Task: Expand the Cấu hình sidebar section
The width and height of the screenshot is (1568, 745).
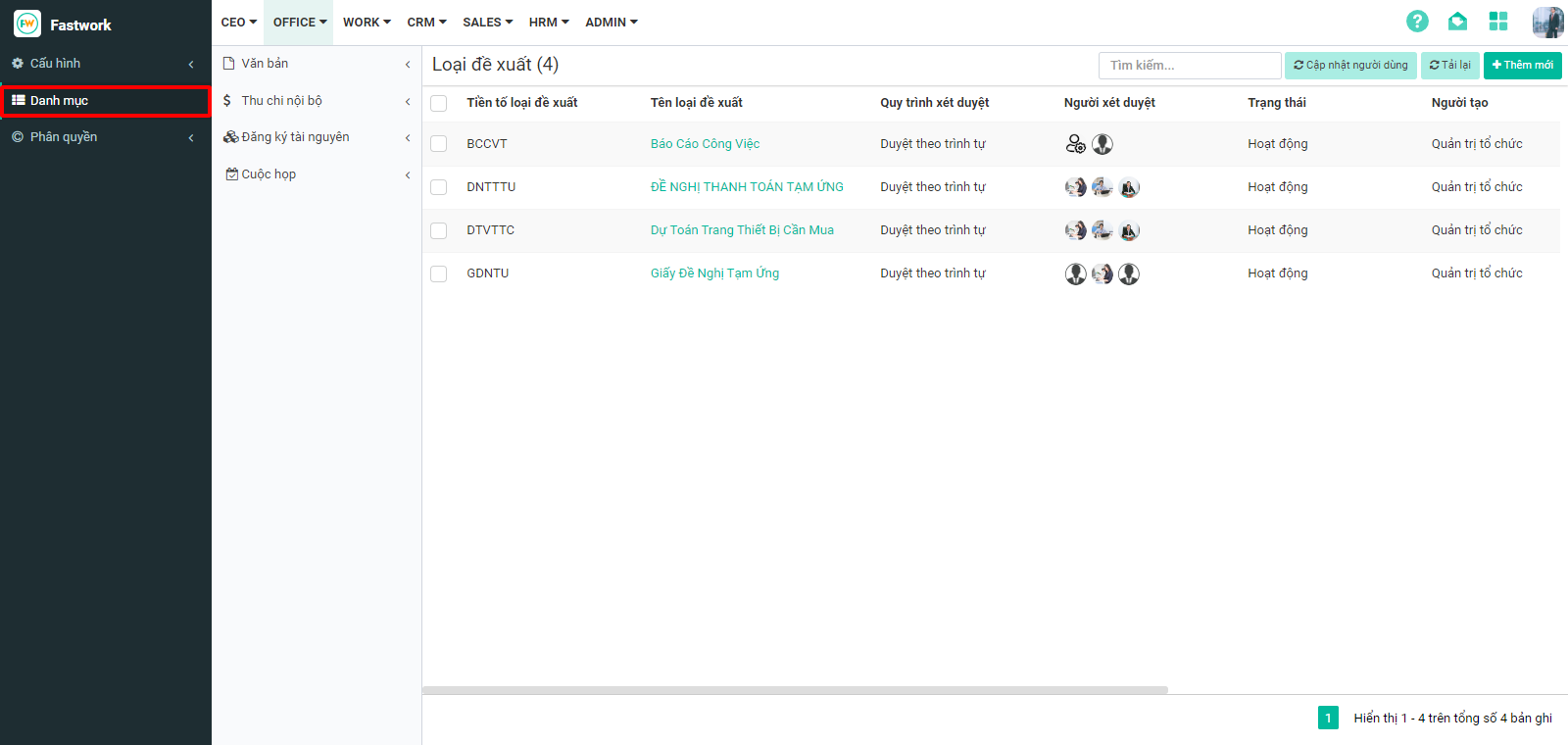Action: click(x=104, y=64)
